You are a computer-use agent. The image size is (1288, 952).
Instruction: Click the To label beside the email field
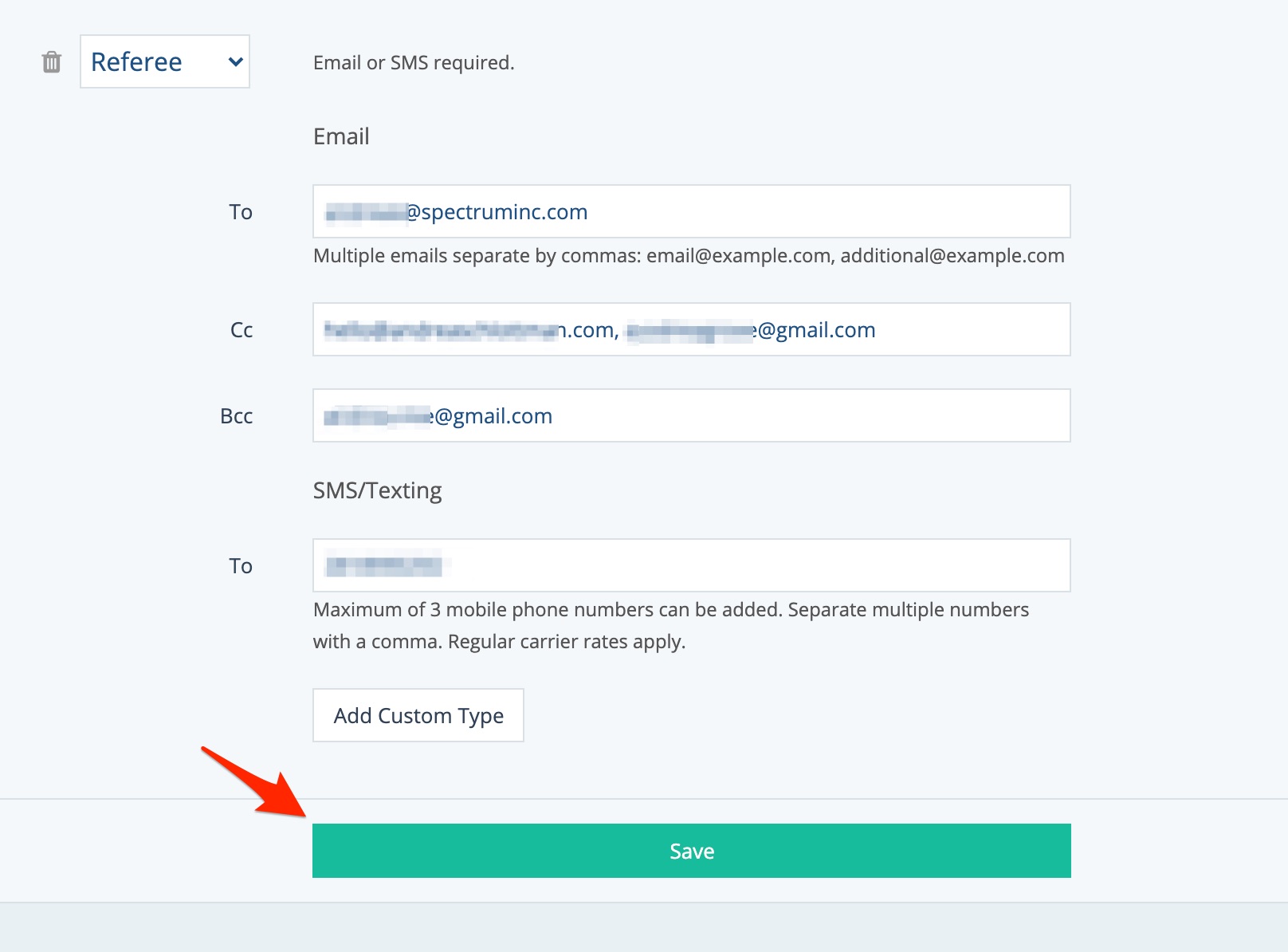(241, 212)
